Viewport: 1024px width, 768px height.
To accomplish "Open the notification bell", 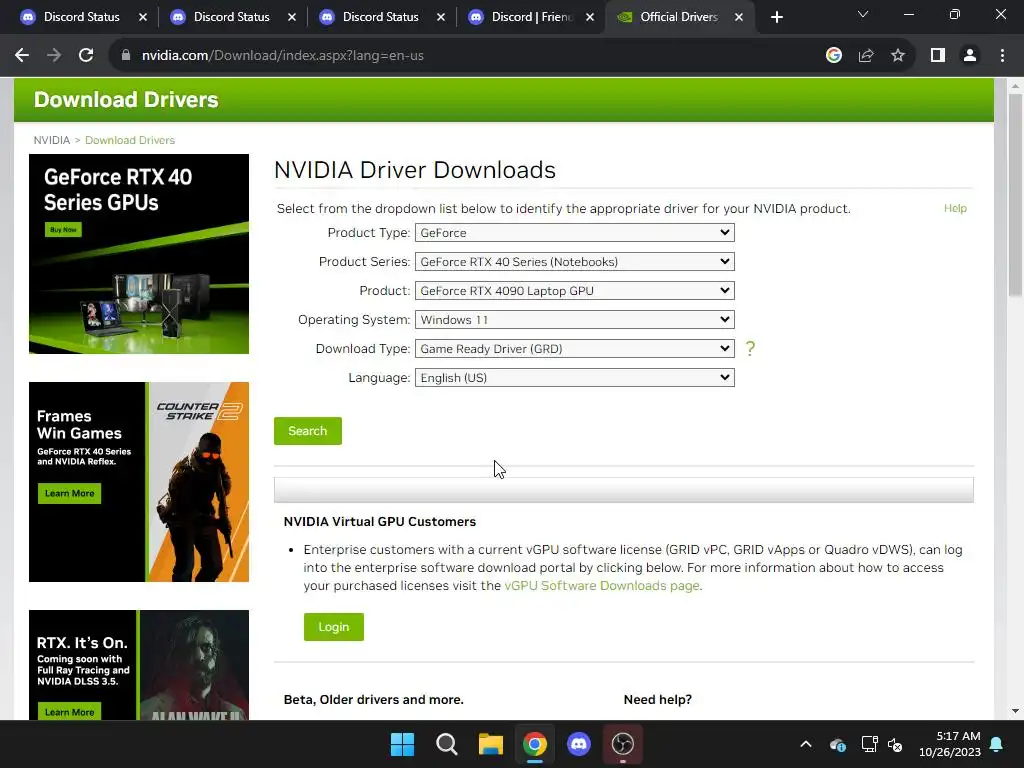I will (997, 744).
